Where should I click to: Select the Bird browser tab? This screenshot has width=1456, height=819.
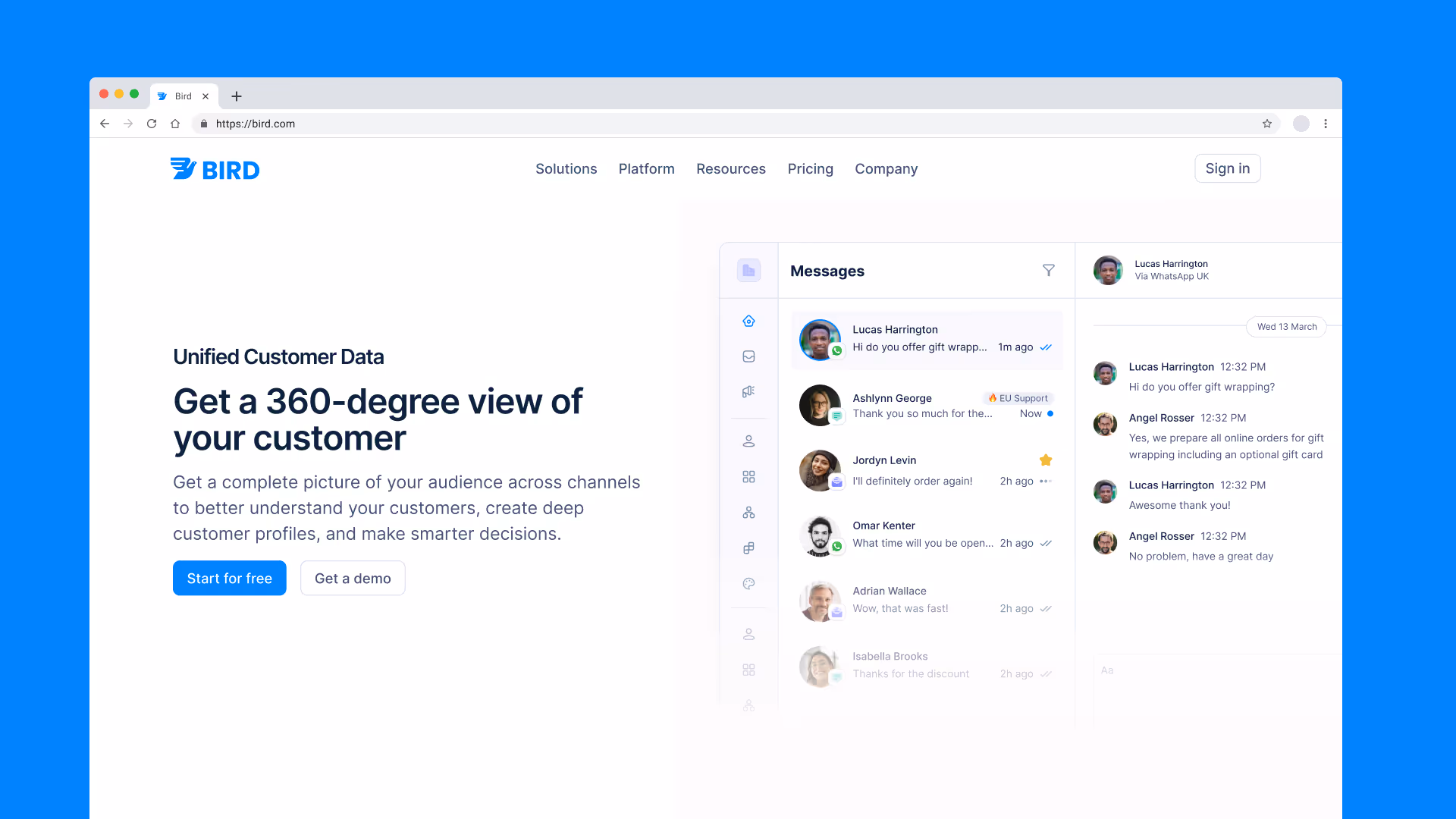(183, 96)
